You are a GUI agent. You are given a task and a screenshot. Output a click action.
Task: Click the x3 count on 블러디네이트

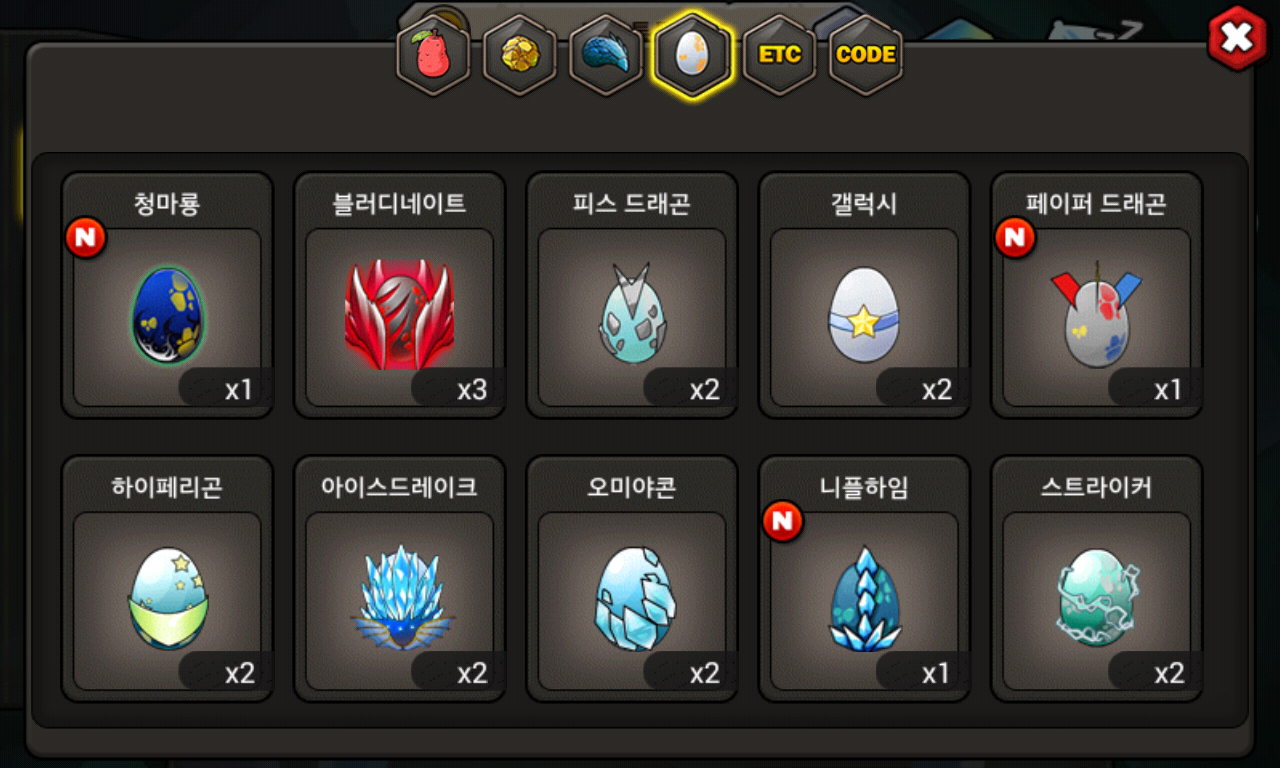471,389
